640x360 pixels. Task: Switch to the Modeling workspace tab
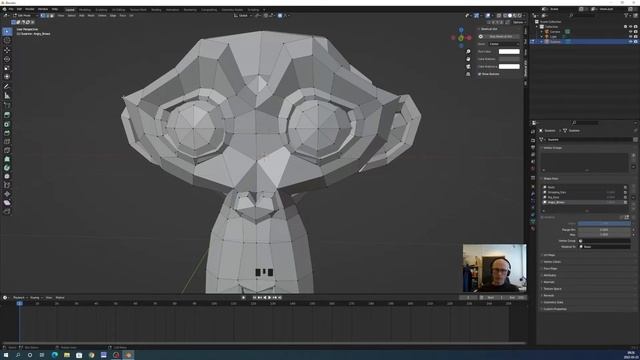pos(85,9)
